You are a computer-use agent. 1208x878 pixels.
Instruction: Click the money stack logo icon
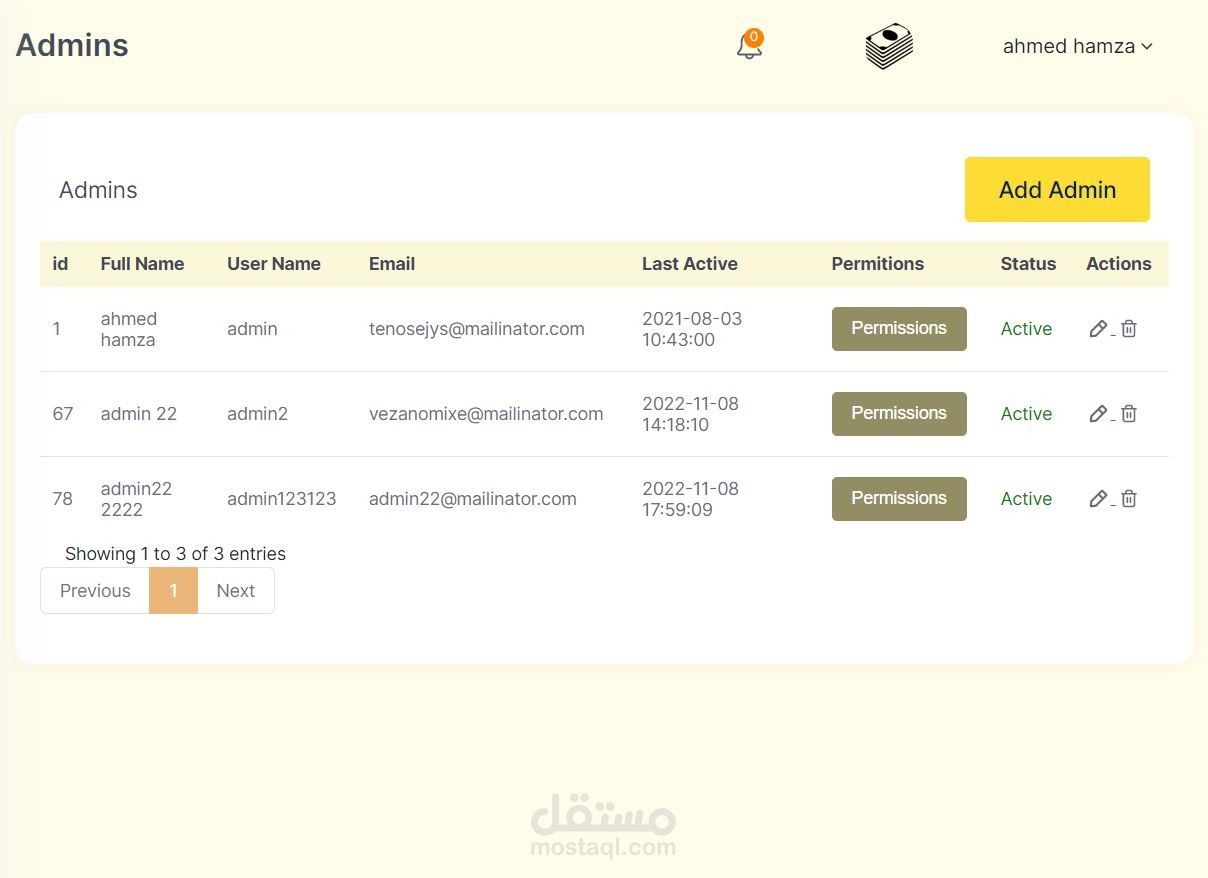tap(888, 45)
